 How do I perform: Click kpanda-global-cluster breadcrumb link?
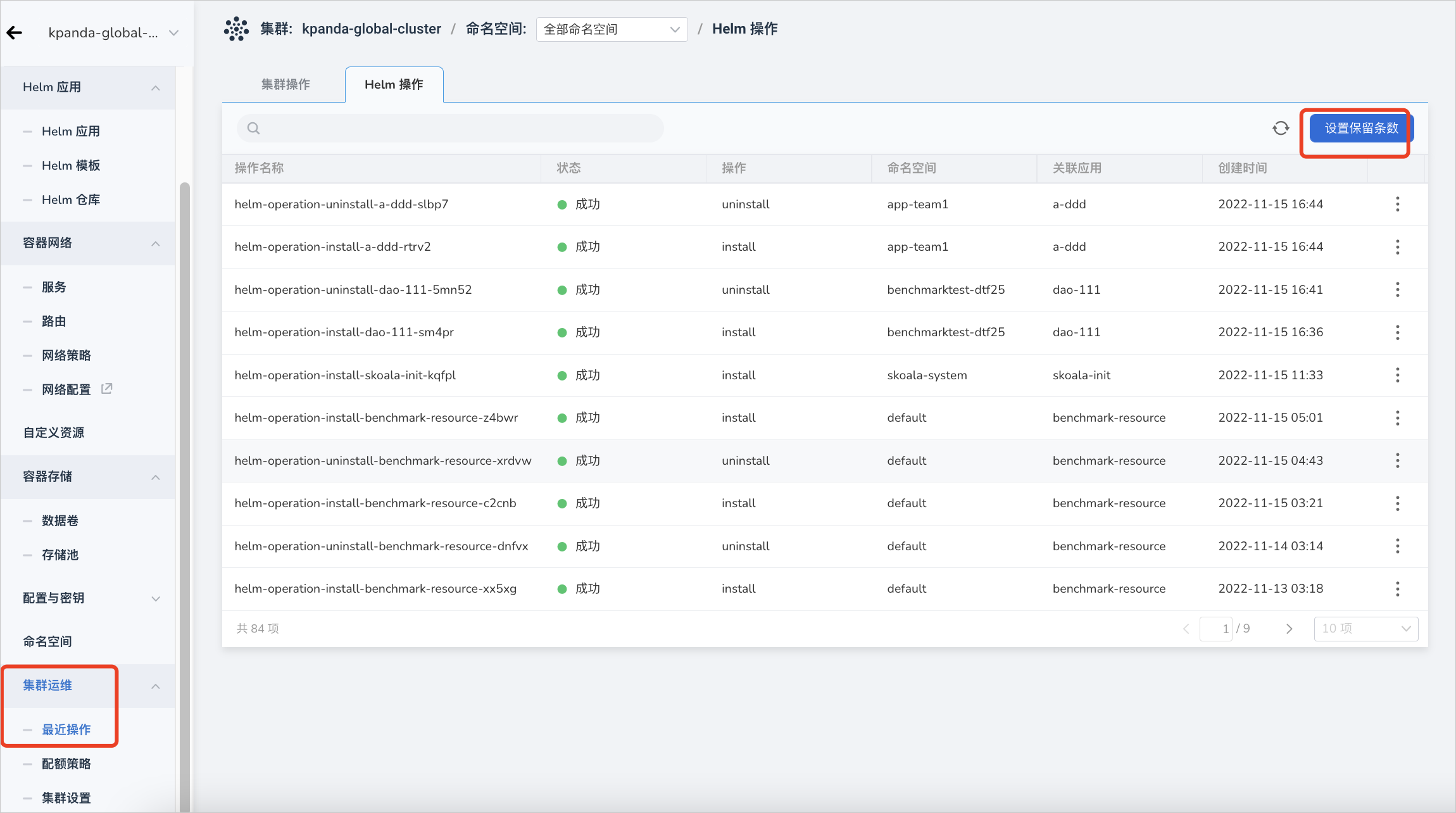tap(372, 29)
